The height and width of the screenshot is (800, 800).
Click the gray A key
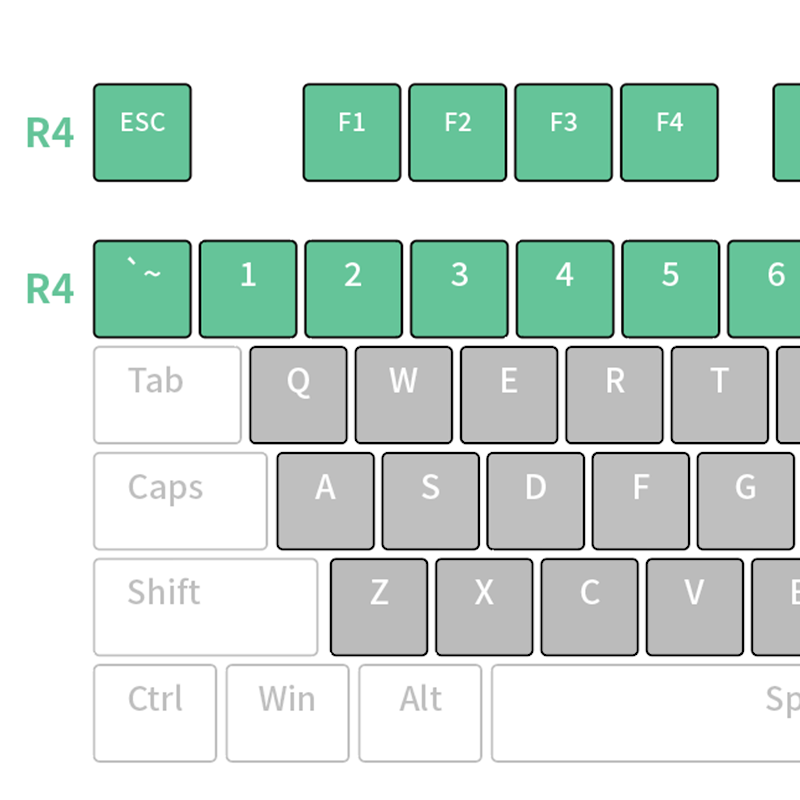[325, 501]
